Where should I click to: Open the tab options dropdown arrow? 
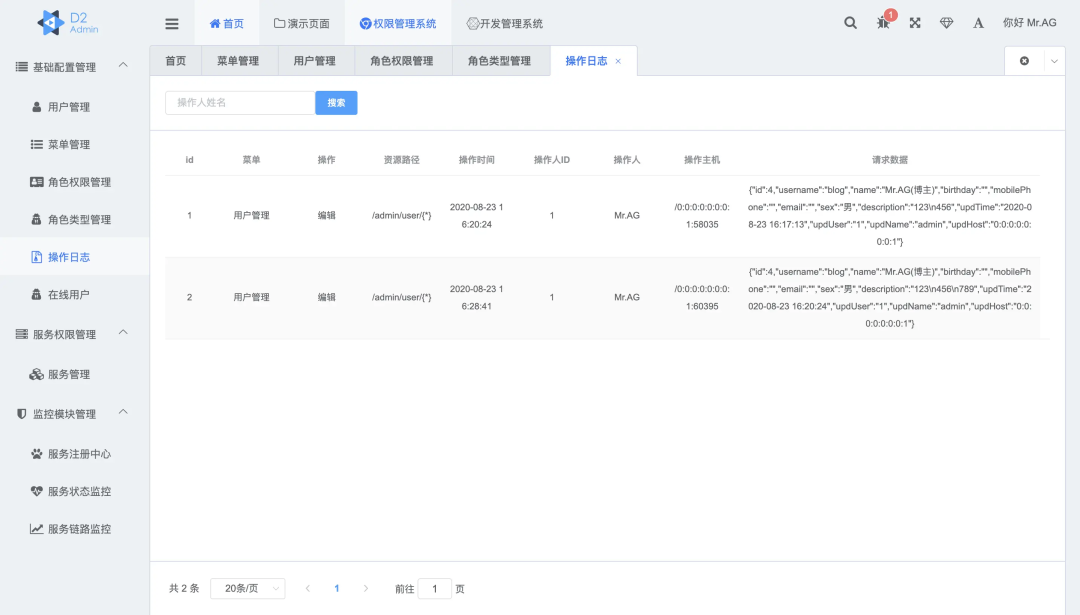tap(1055, 61)
